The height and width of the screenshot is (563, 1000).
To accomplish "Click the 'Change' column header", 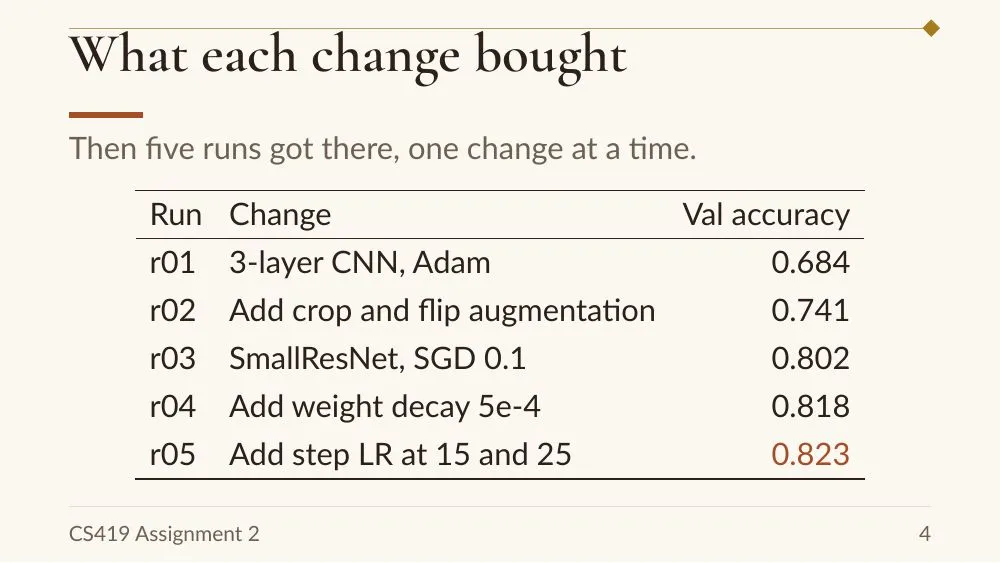I will (280, 215).
